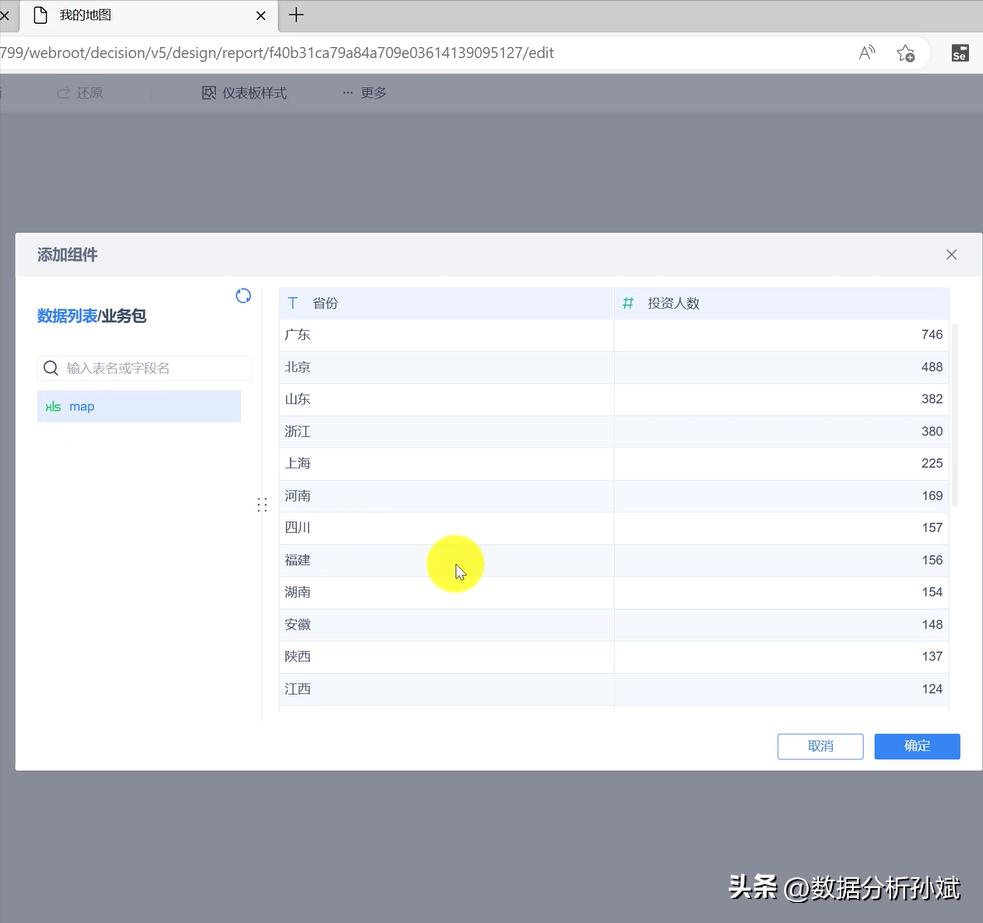
Task: Click the xls file icon next to map
Action: click(53, 406)
